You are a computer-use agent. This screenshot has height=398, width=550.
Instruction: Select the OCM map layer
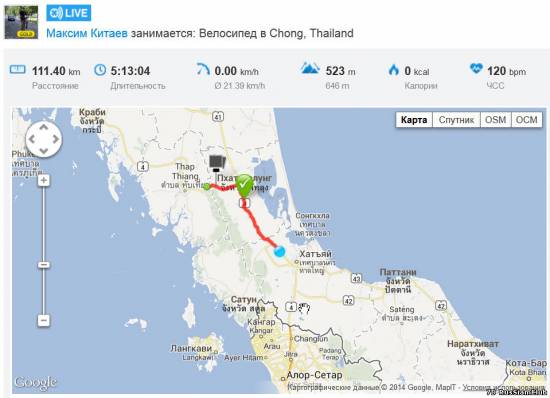click(526, 120)
